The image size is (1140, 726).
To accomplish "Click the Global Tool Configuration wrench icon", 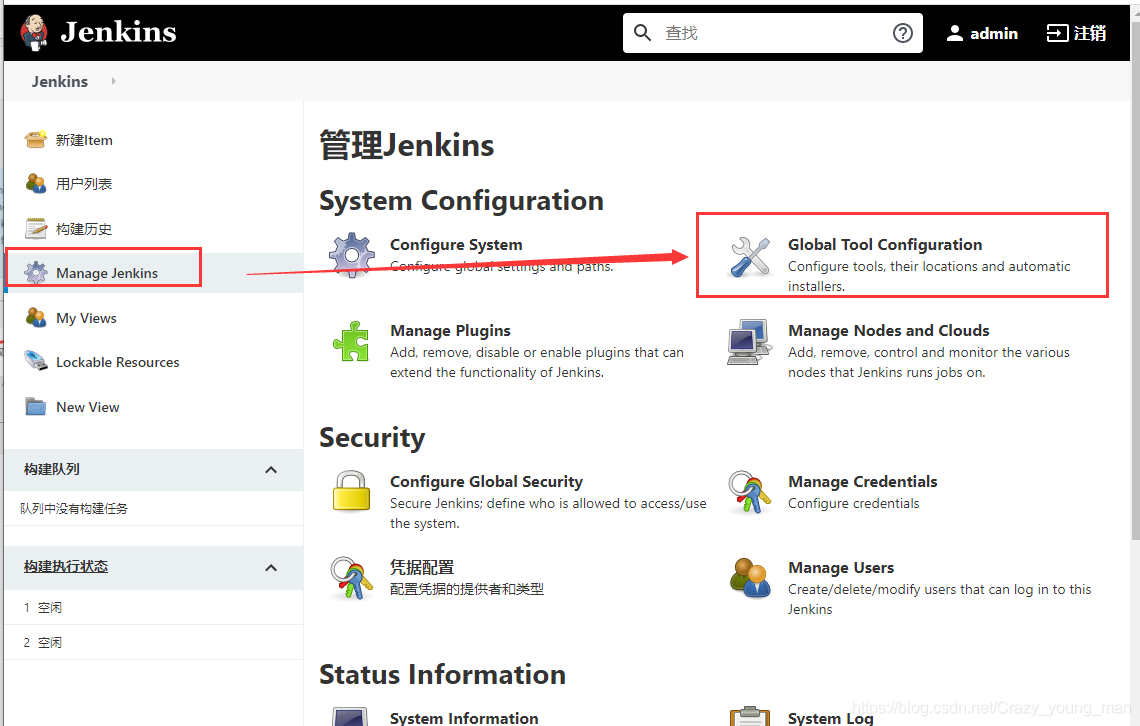I will click(750, 257).
